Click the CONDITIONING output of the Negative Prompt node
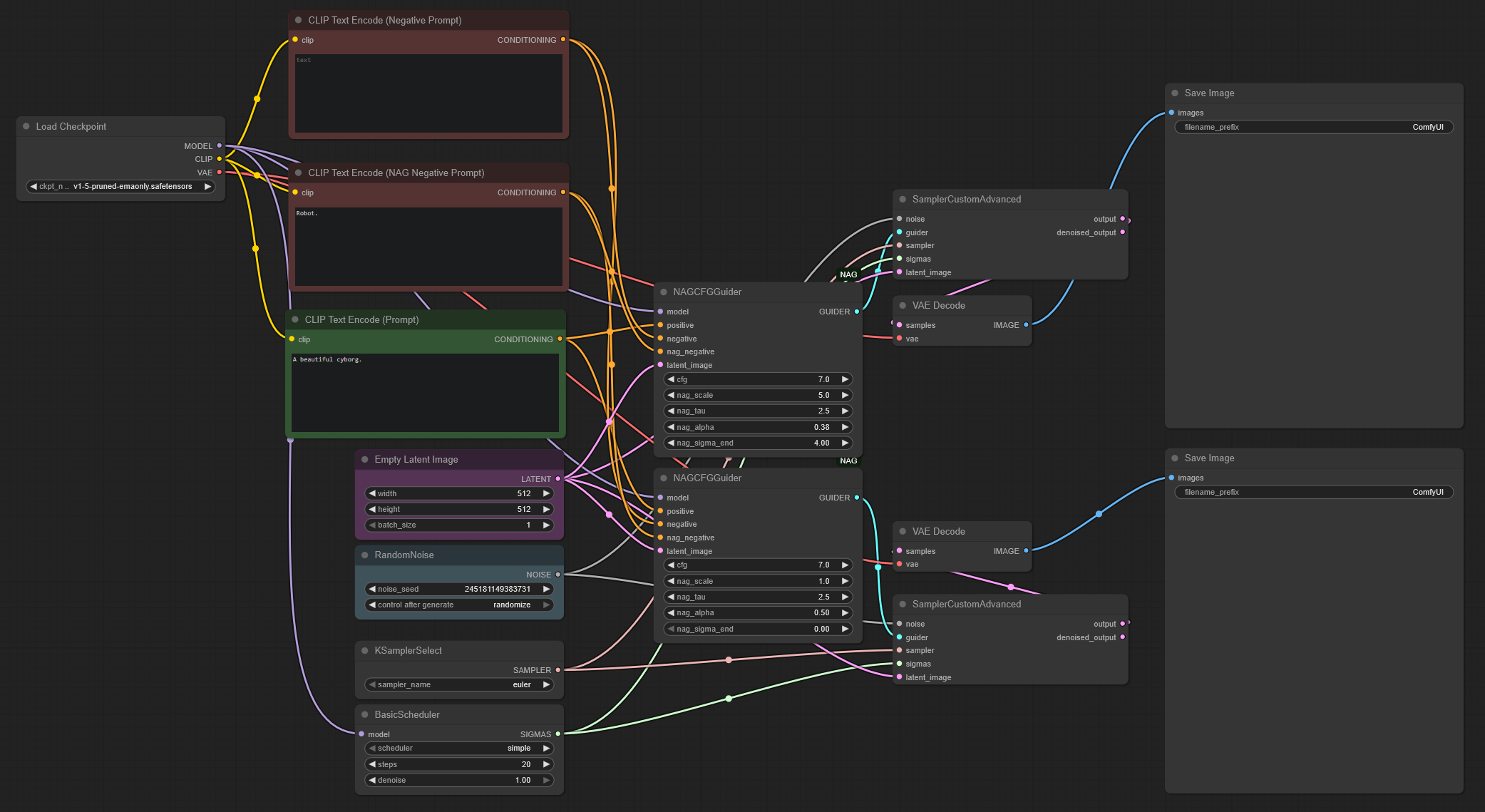This screenshot has height=812, width=1485. (x=563, y=39)
